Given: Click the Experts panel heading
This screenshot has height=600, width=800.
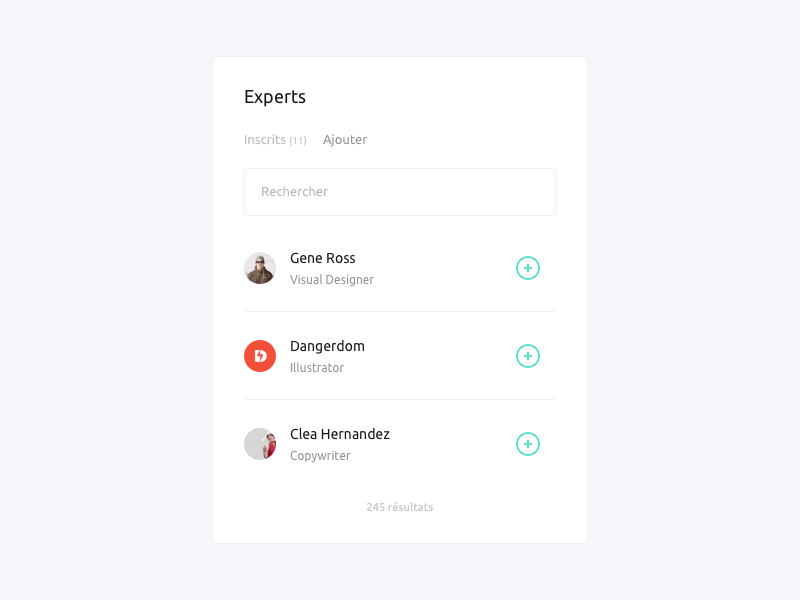Looking at the screenshot, I should [274, 97].
